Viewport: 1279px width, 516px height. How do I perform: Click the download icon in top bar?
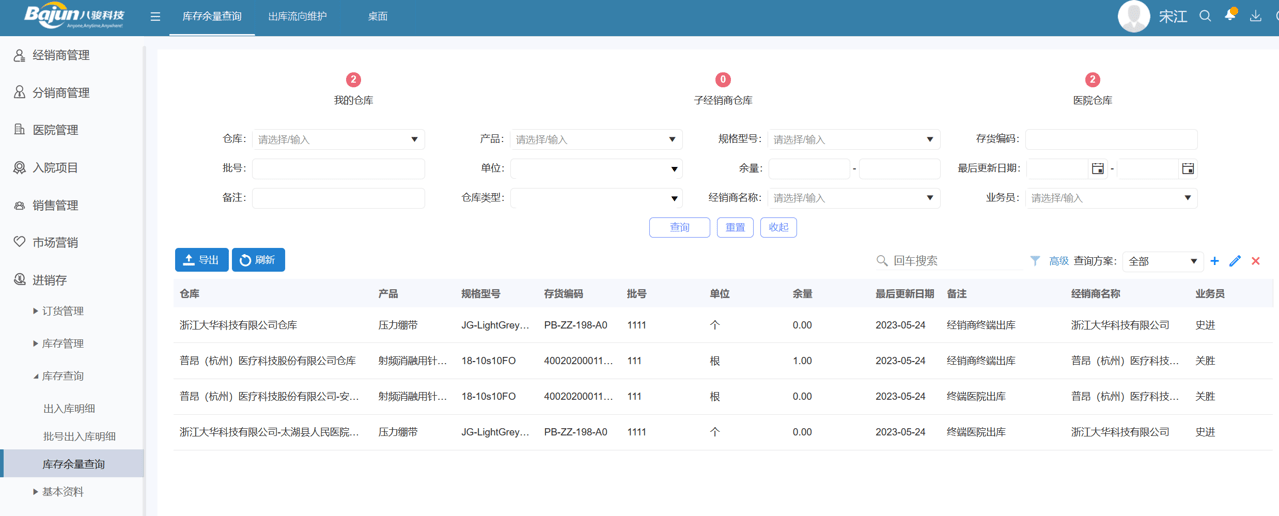tap(1255, 16)
